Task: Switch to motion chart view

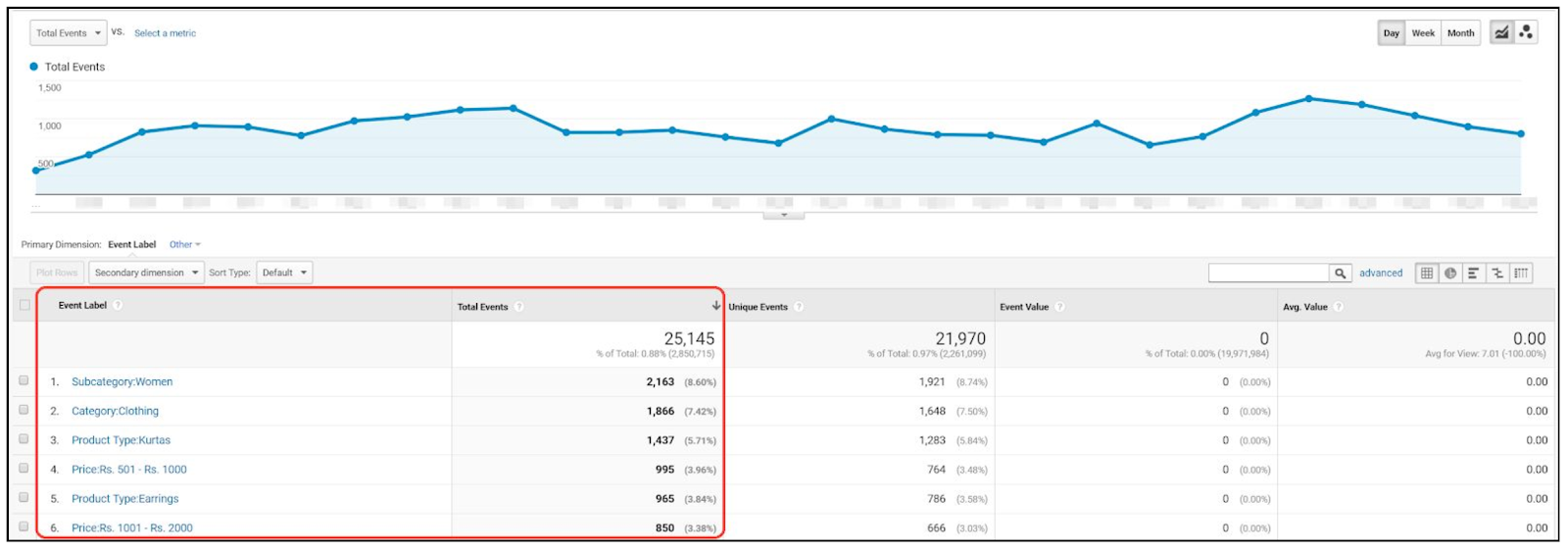Action: pyautogui.click(x=1526, y=32)
